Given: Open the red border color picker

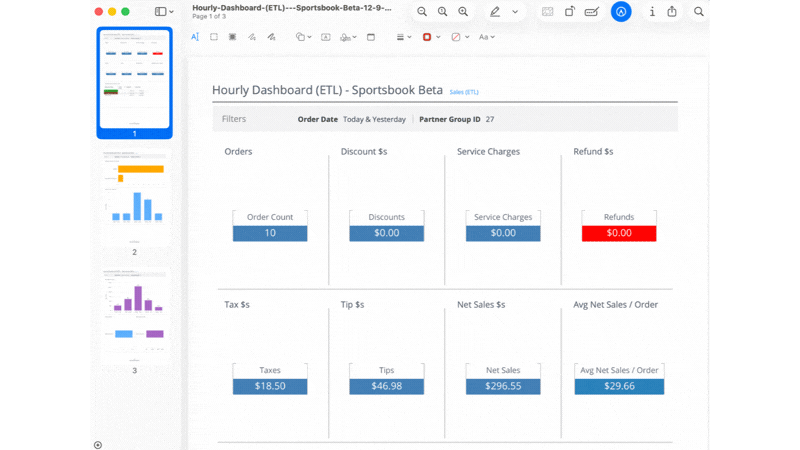Looking at the screenshot, I should point(430,37).
